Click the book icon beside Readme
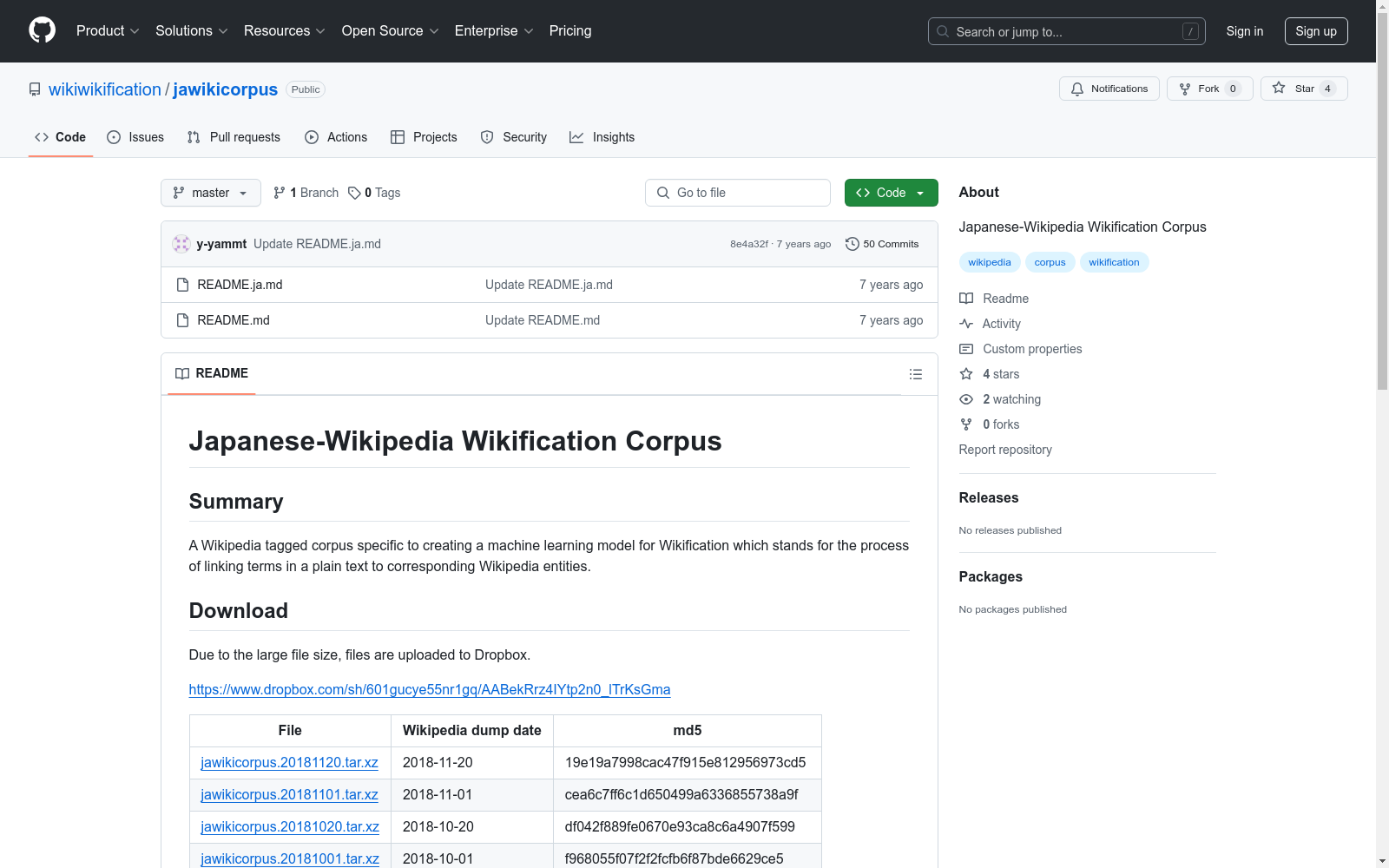Screen dimensions: 1389x868 click(x=966, y=299)
